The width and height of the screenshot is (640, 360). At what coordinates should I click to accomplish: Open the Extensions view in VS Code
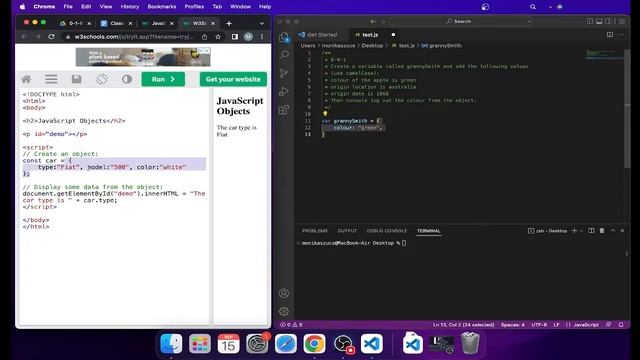(284, 109)
